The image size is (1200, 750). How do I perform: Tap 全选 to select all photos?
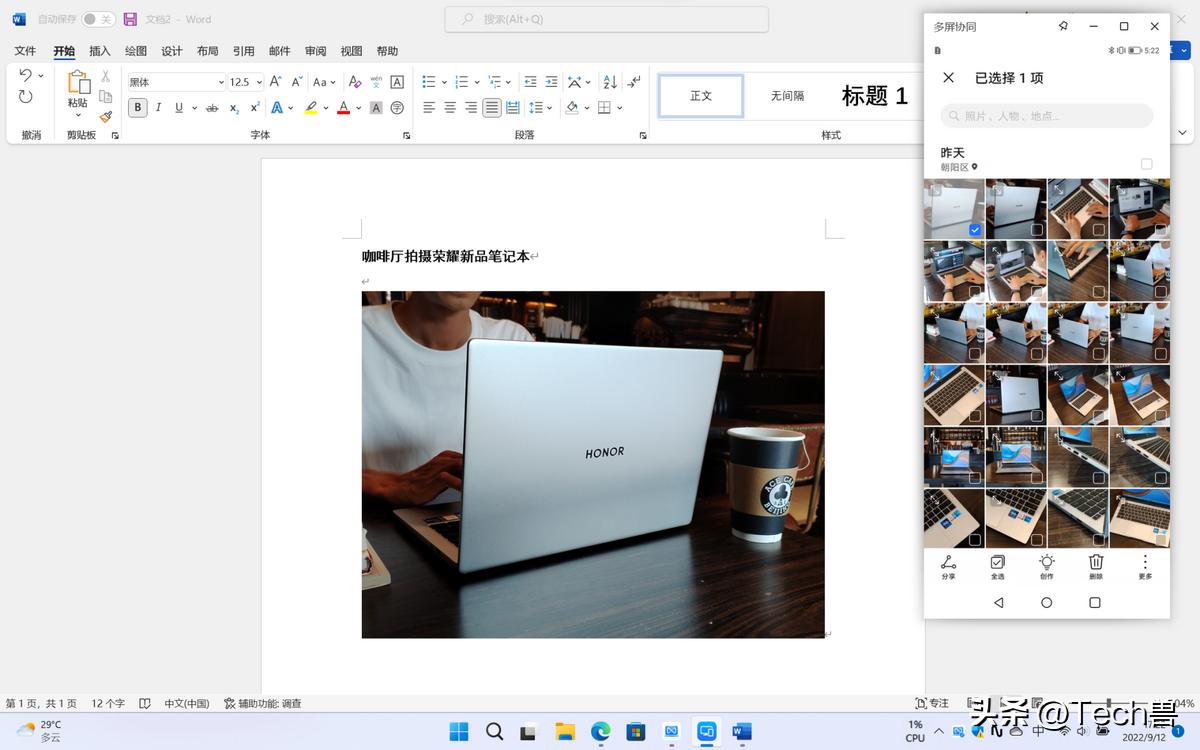997,565
